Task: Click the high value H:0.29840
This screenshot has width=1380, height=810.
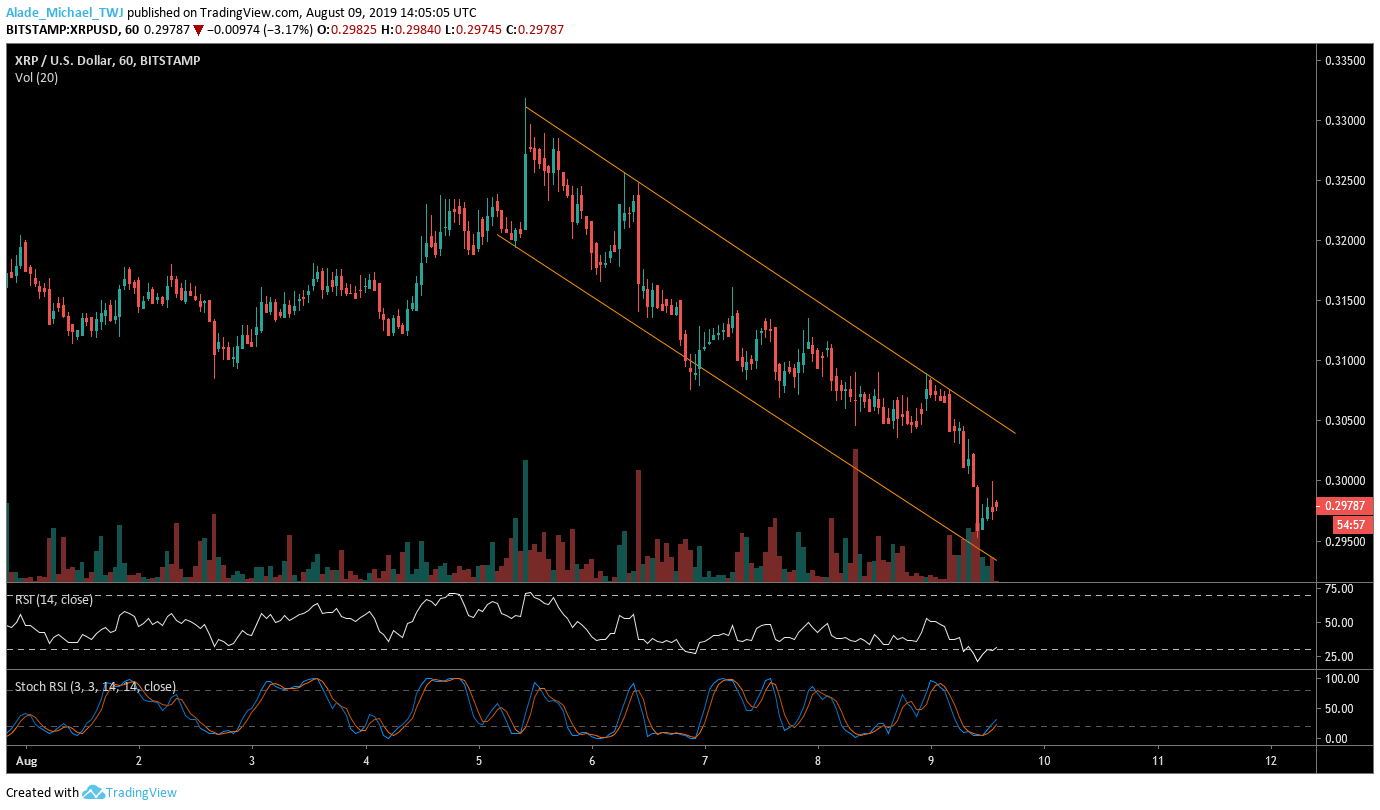Action: click(x=410, y=30)
